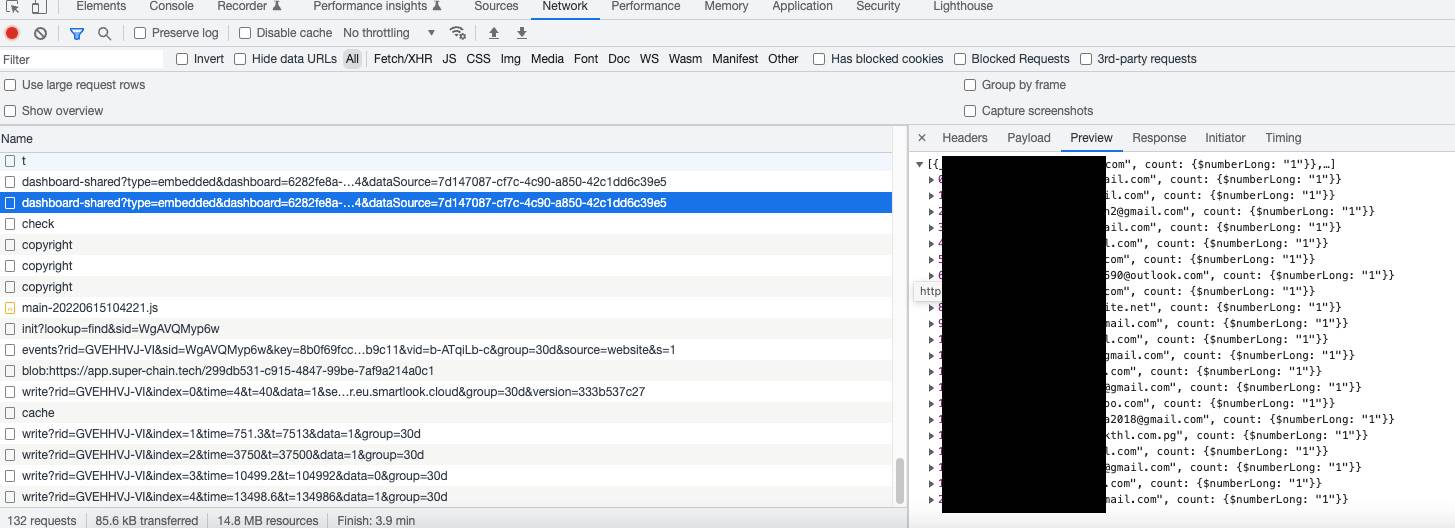Close the request details panel
This screenshot has height=528, width=1455.
click(x=921, y=138)
